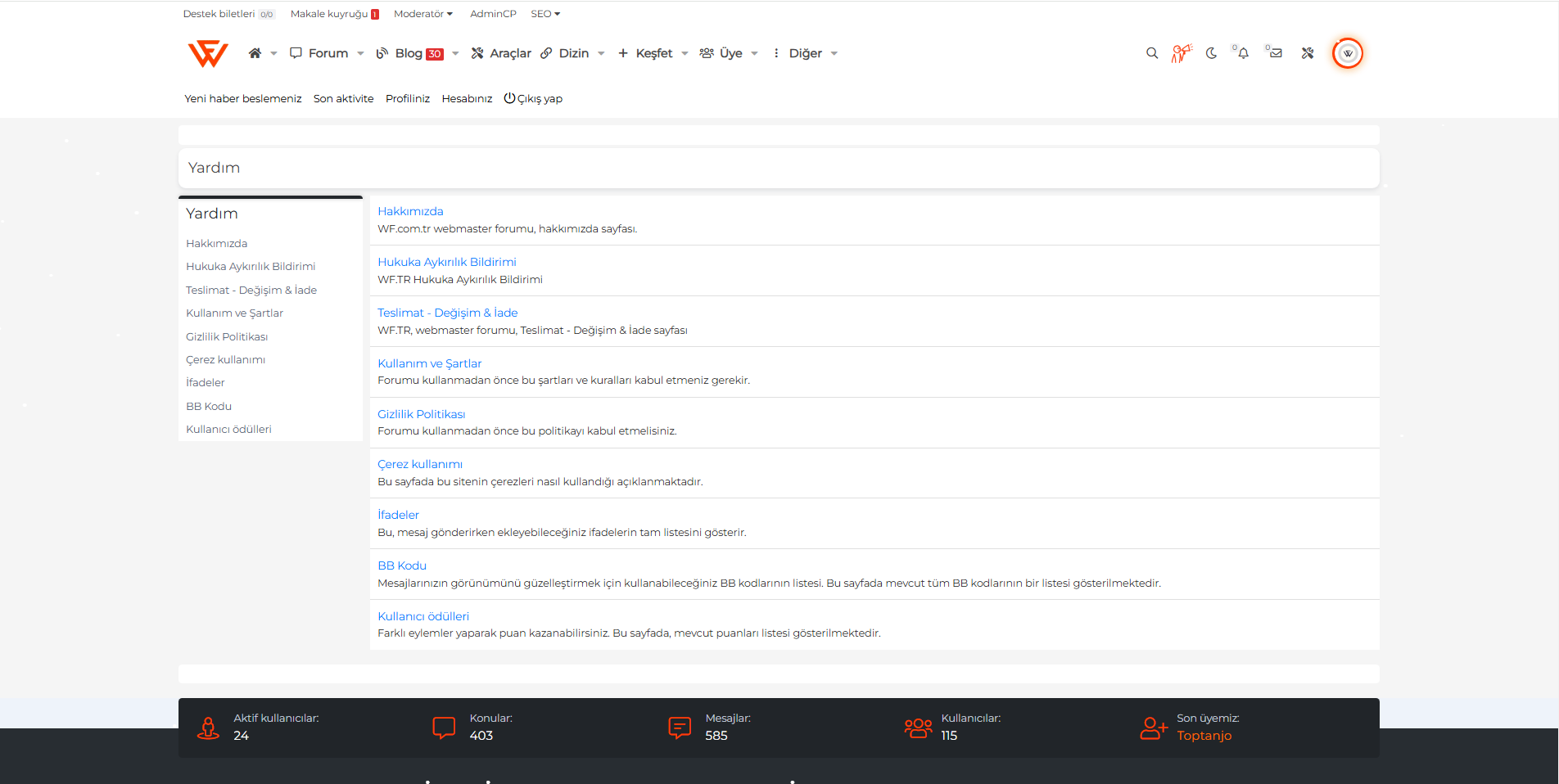This screenshot has width=1559, height=784.
Task: Select Kullanıcı ödülleri in sidebar
Action: click(x=228, y=429)
